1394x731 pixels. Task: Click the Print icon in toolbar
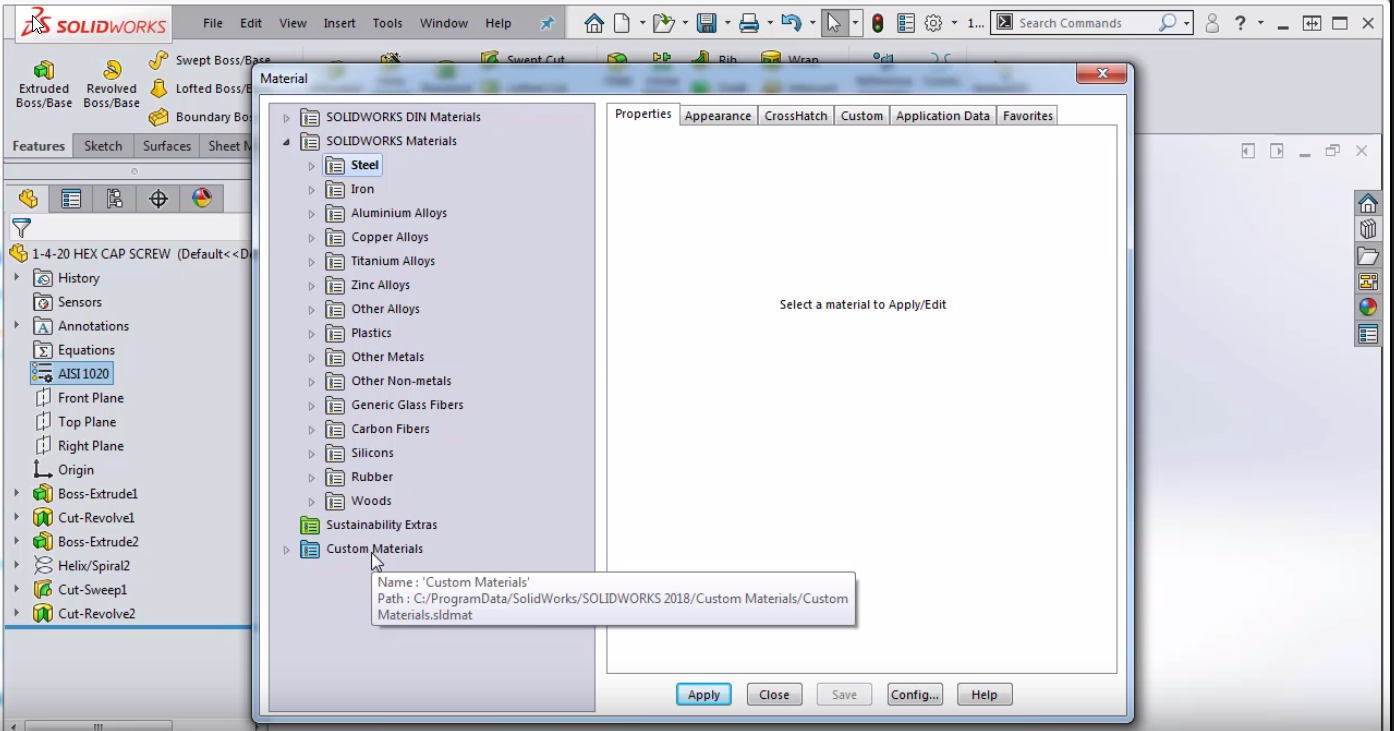point(749,23)
